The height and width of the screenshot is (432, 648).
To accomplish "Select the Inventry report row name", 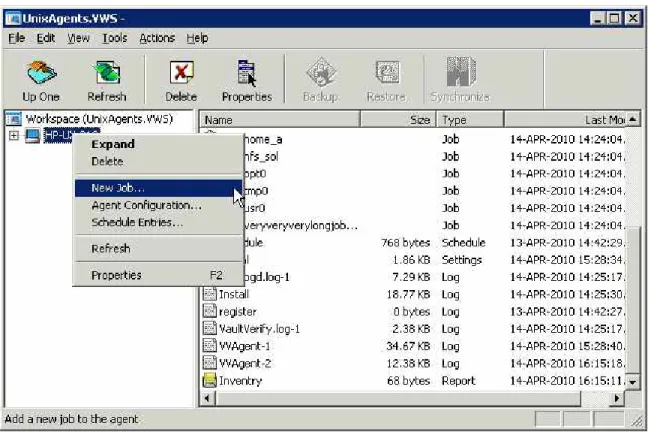I will pyautogui.click(x=241, y=381).
